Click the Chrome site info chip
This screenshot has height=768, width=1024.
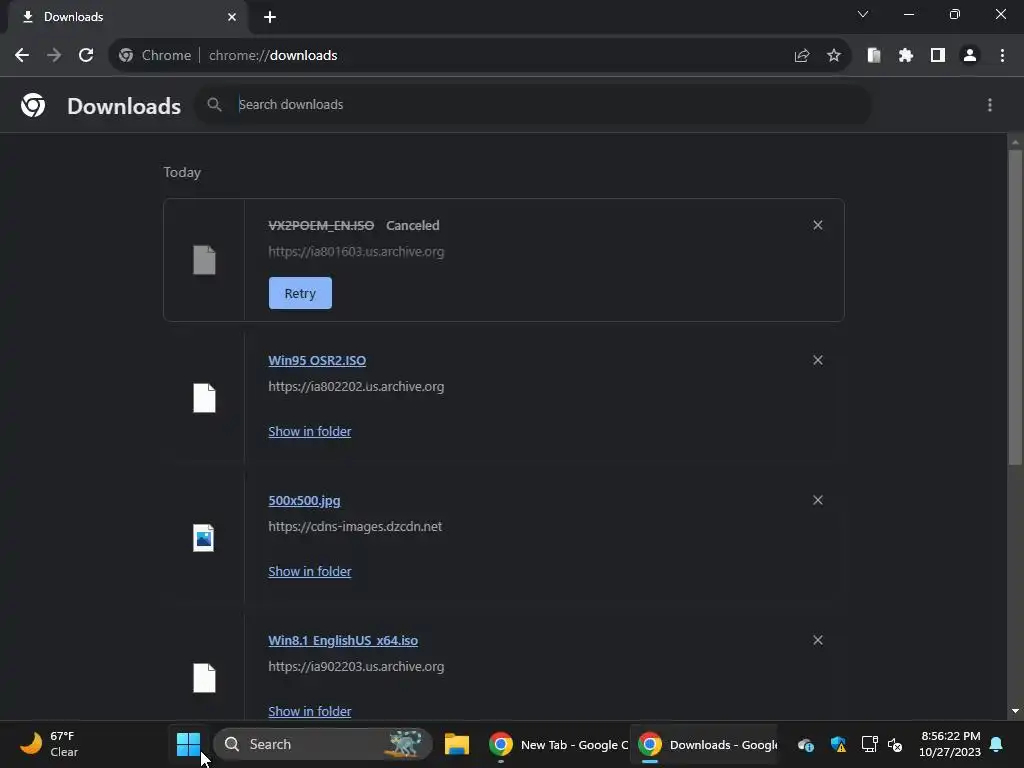click(x=155, y=56)
